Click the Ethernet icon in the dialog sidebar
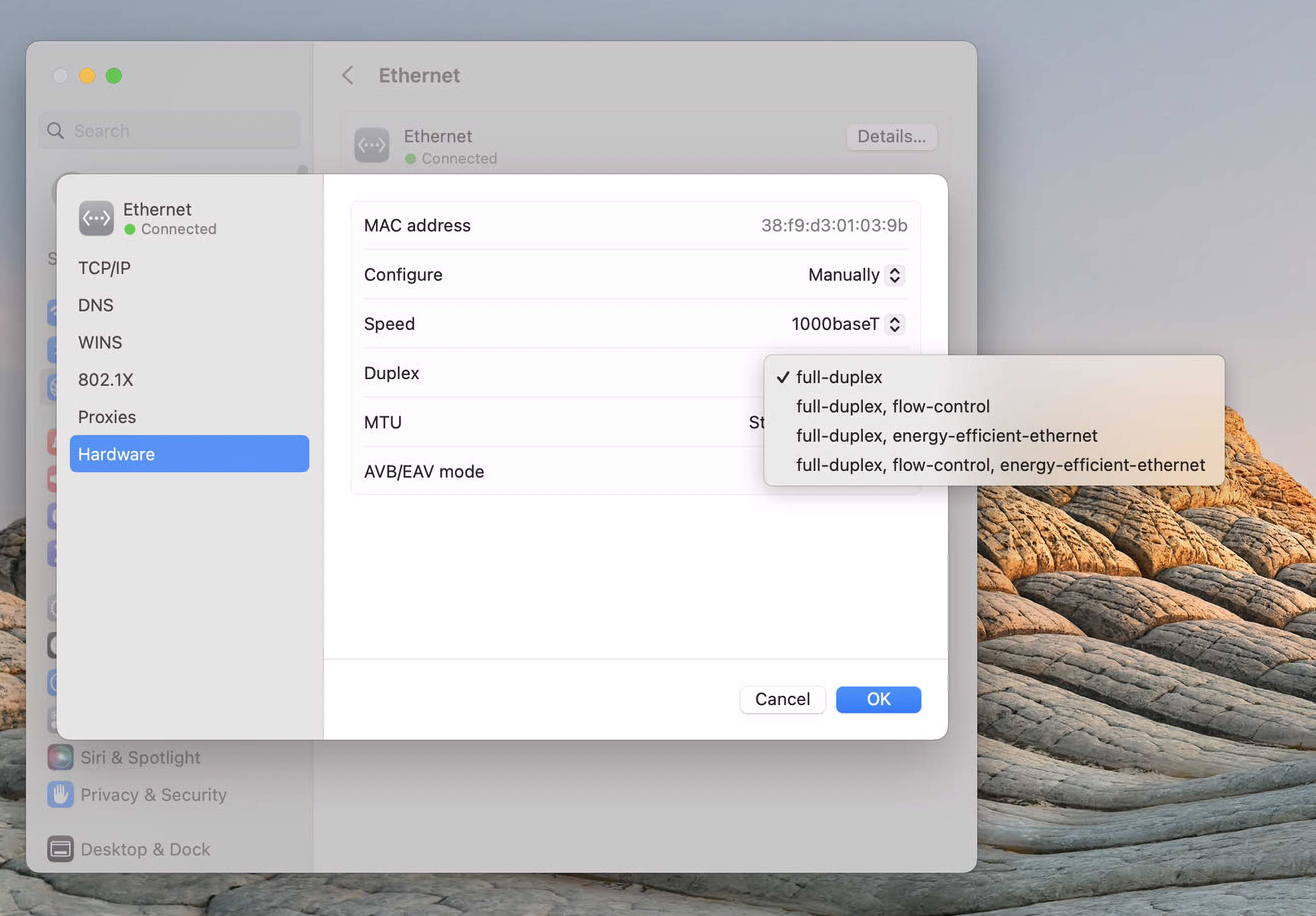1316x916 pixels. click(x=96, y=218)
